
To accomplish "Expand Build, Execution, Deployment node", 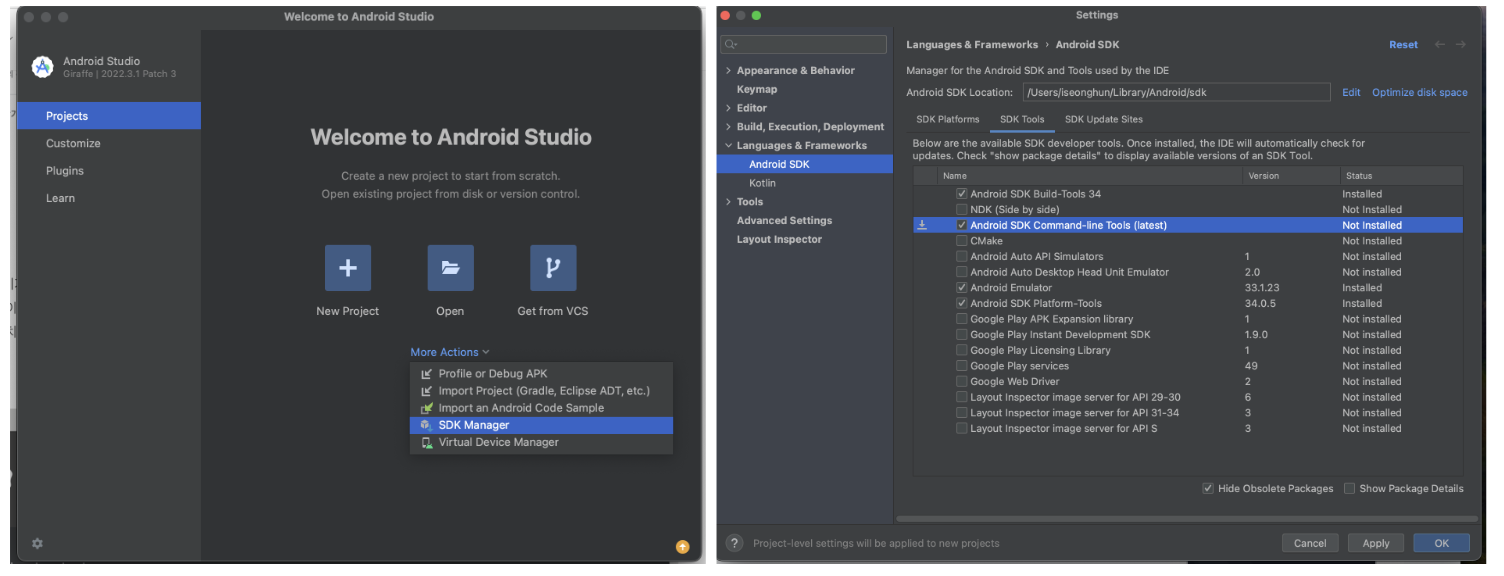I will click(x=728, y=127).
